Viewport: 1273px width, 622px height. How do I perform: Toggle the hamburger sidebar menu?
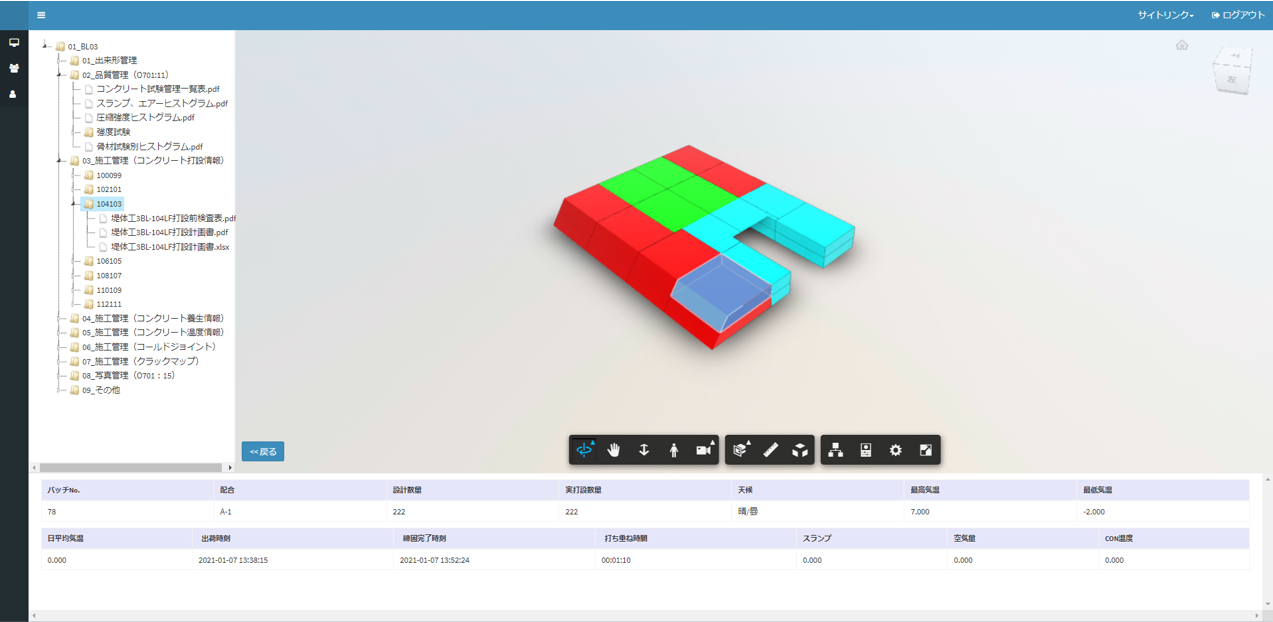tap(41, 15)
